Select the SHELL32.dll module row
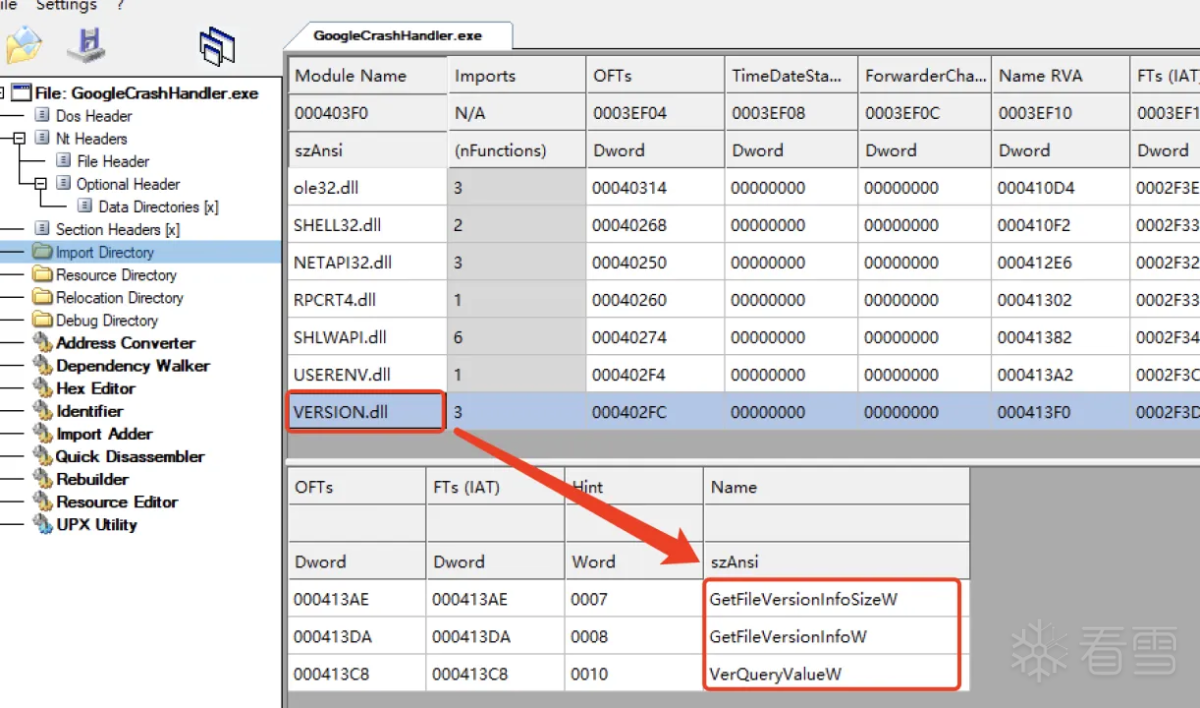This screenshot has width=1200, height=708. point(744,225)
